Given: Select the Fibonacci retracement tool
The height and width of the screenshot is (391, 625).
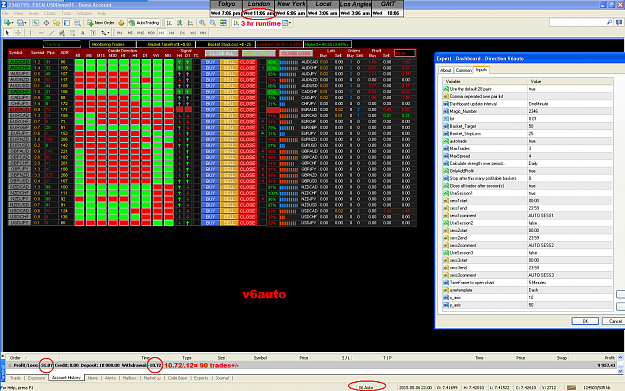Looking at the screenshot, I should (x=72, y=33).
